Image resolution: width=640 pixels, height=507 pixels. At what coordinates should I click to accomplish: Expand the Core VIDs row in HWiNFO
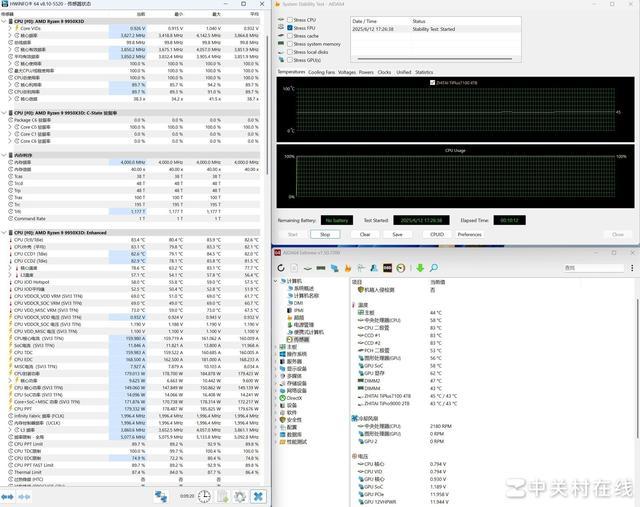10,28
